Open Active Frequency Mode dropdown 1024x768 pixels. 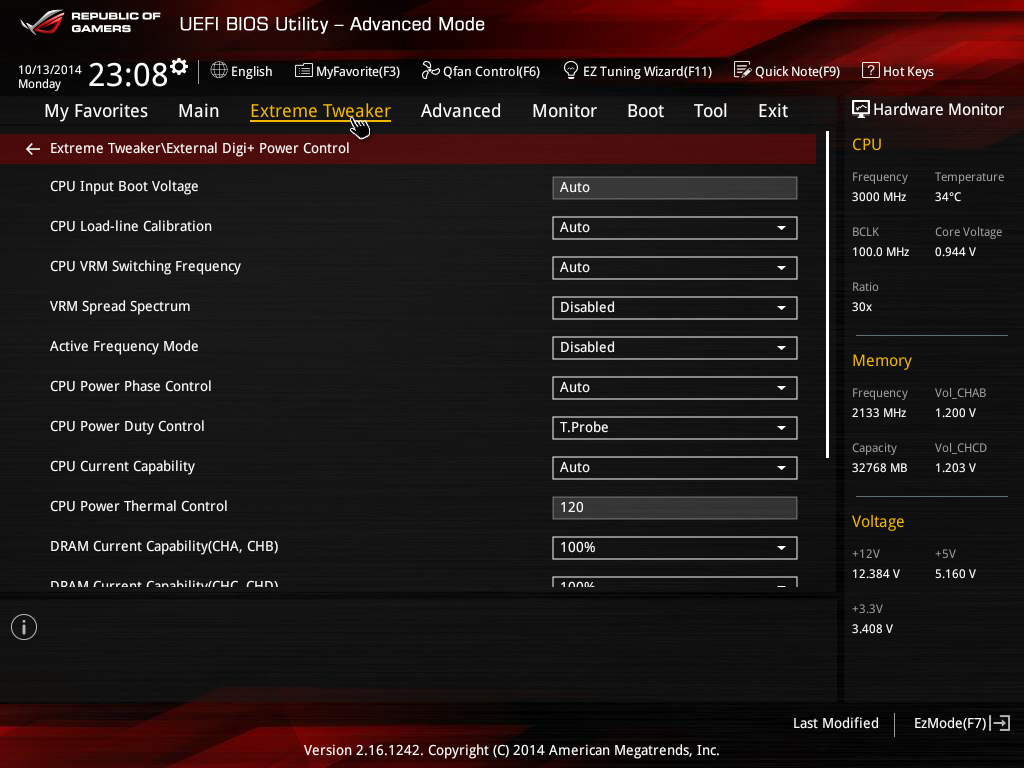click(x=675, y=347)
